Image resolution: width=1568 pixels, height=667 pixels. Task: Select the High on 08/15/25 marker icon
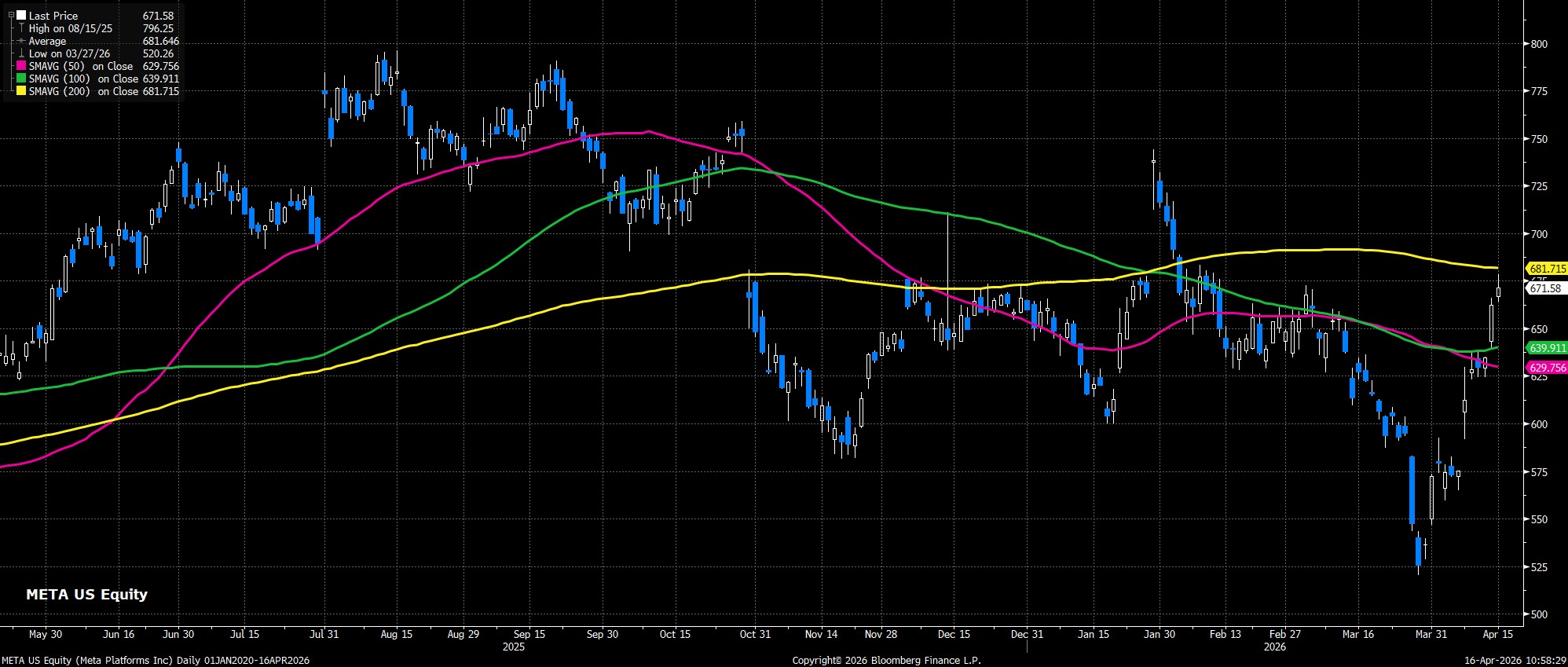[x=21, y=28]
